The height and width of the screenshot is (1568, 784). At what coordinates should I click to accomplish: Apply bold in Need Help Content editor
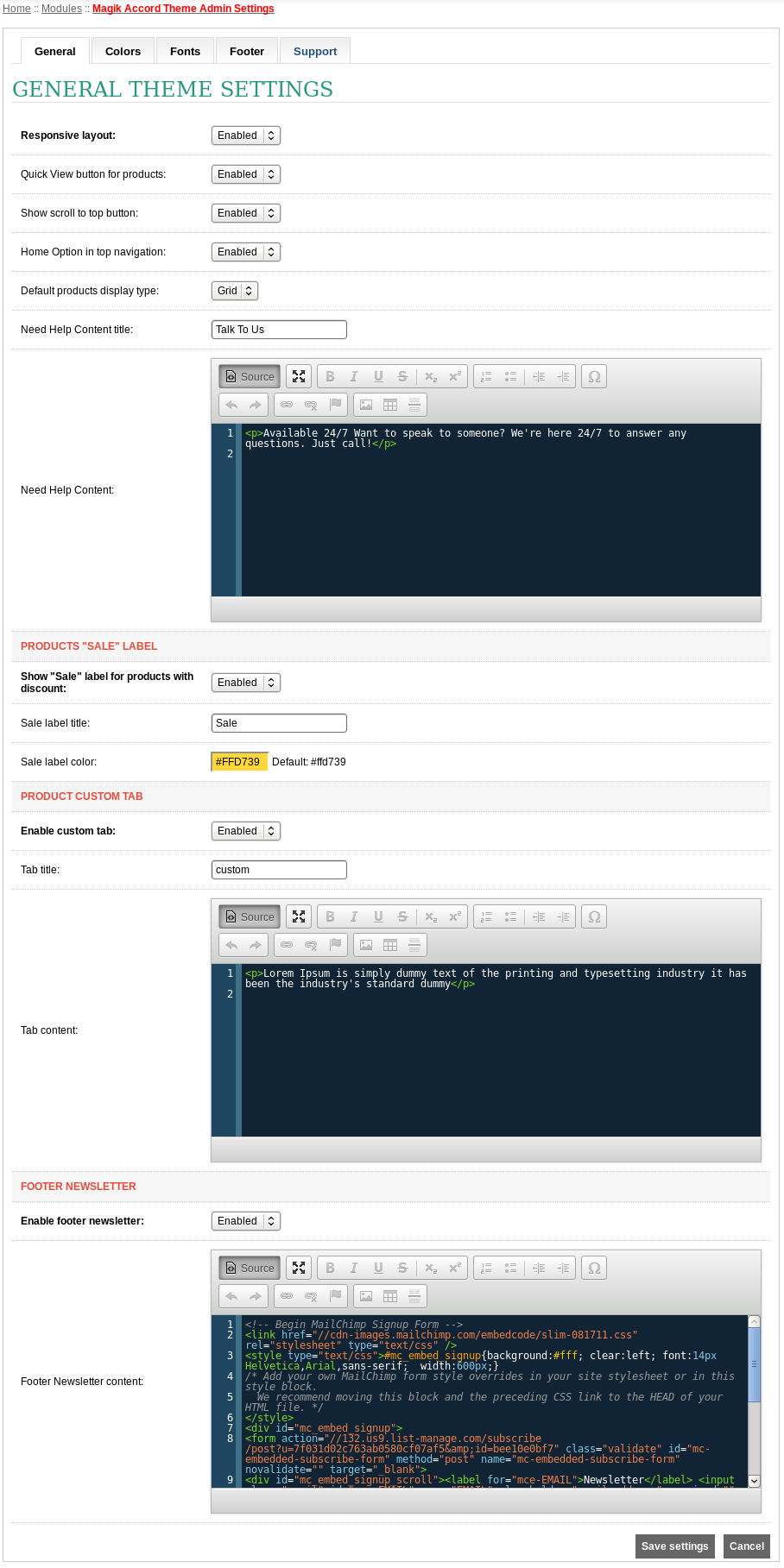coord(330,376)
